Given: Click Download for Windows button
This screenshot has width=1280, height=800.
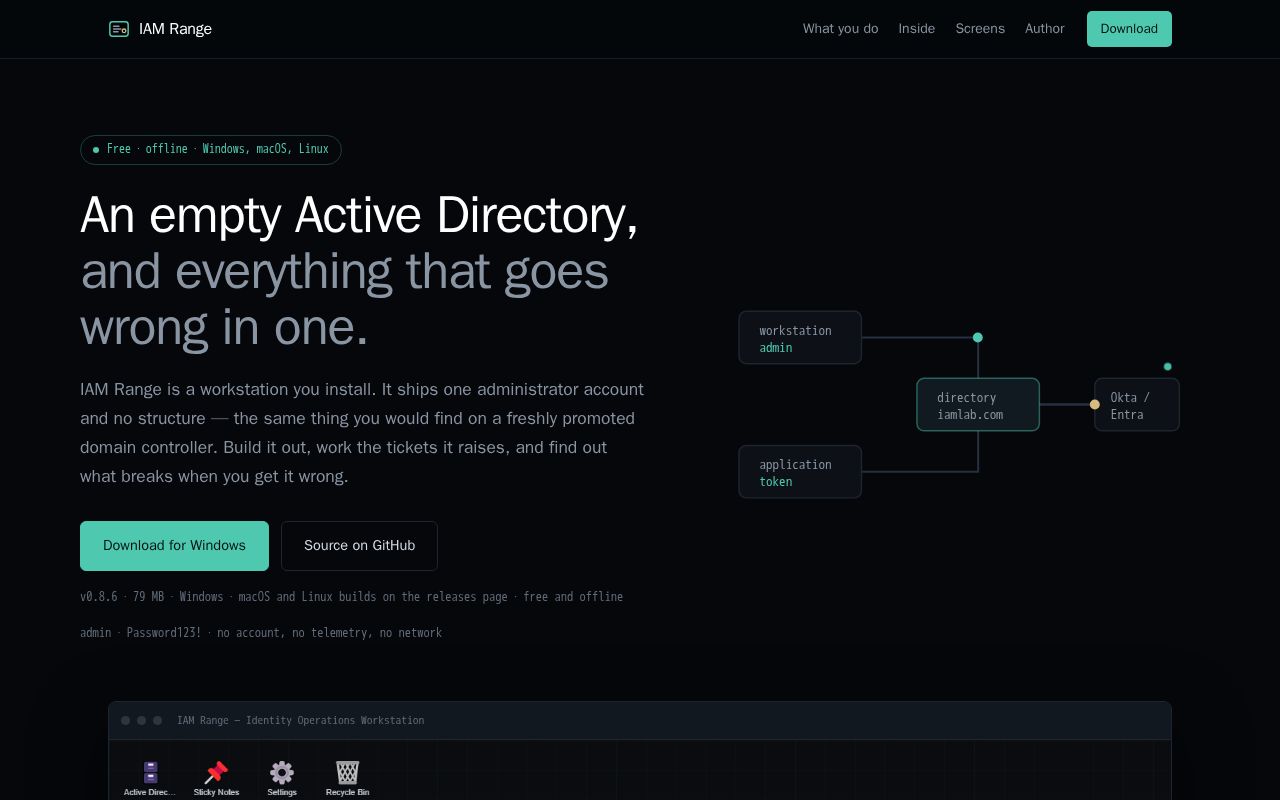Looking at the screenshot, I should [x=174, y=546].
